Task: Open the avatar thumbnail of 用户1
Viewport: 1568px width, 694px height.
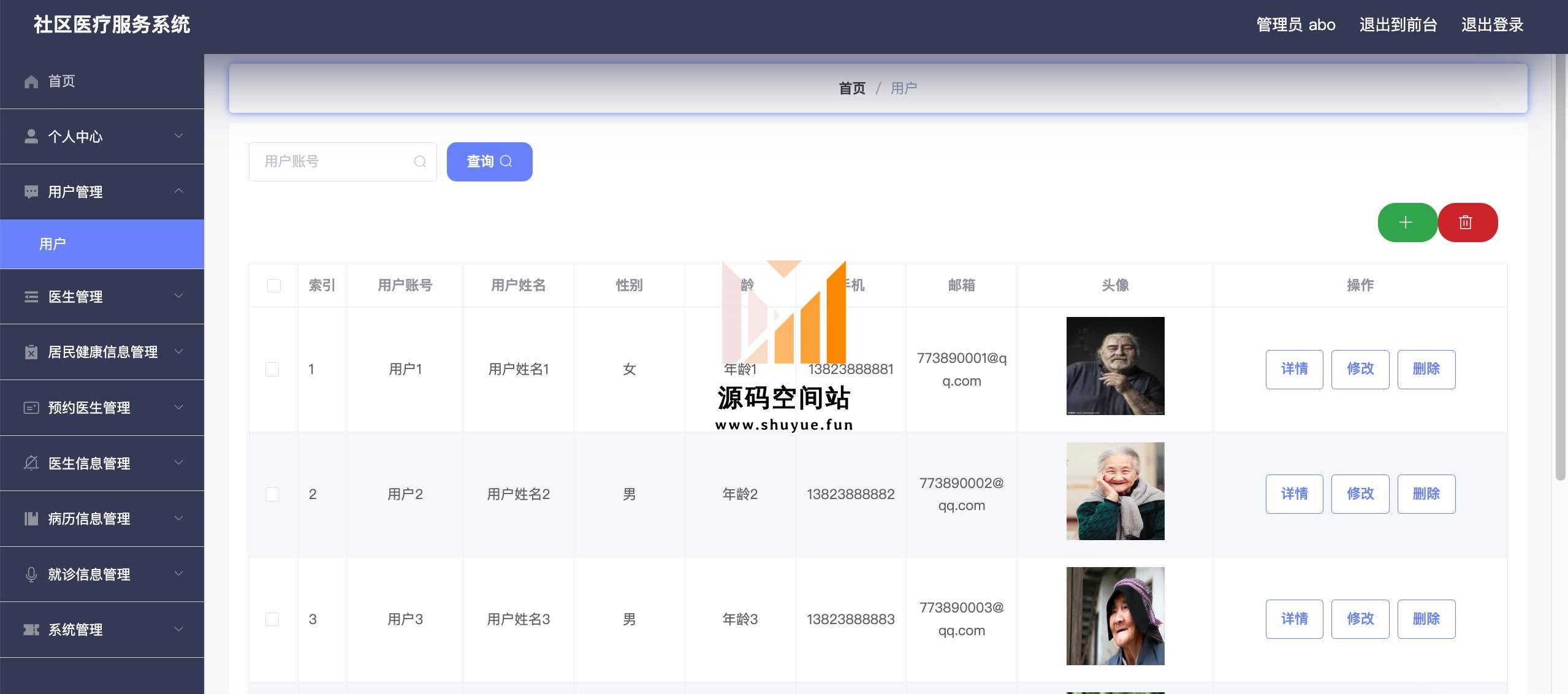Action: (x=1115, y=366)
